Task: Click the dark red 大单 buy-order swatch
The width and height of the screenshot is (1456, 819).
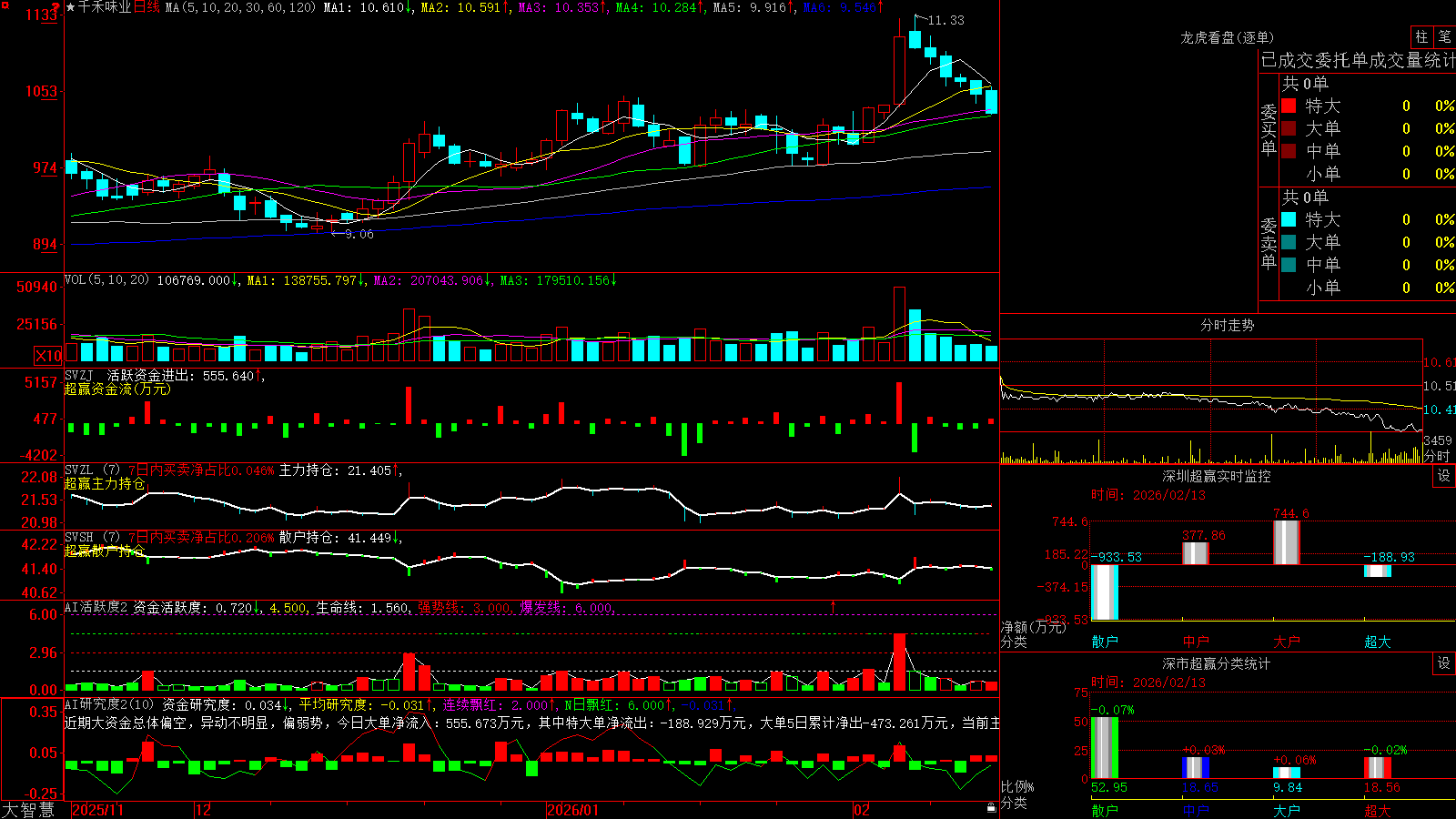Action: pyautogui.click(x=1289, y=128)
